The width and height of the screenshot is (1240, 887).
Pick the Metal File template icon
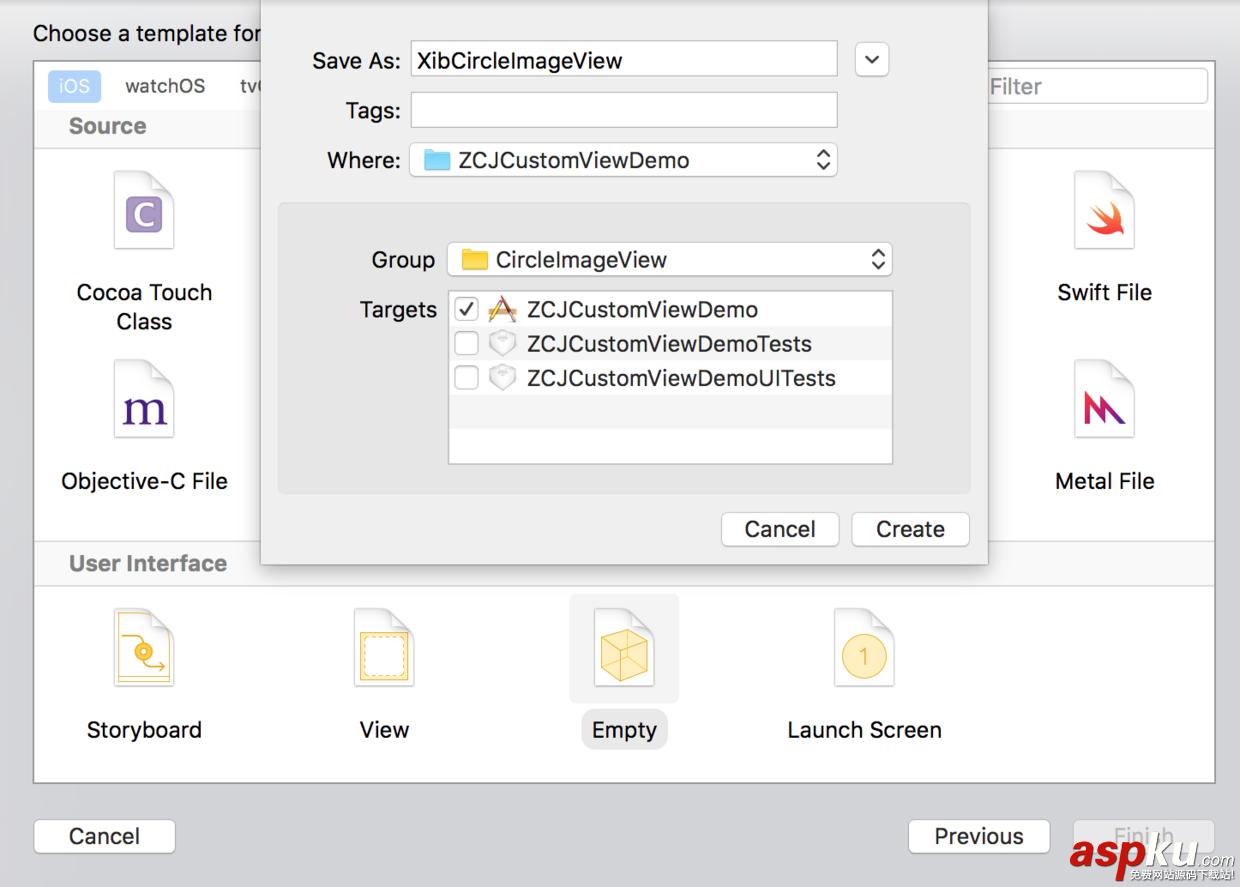click(1104, 400)
